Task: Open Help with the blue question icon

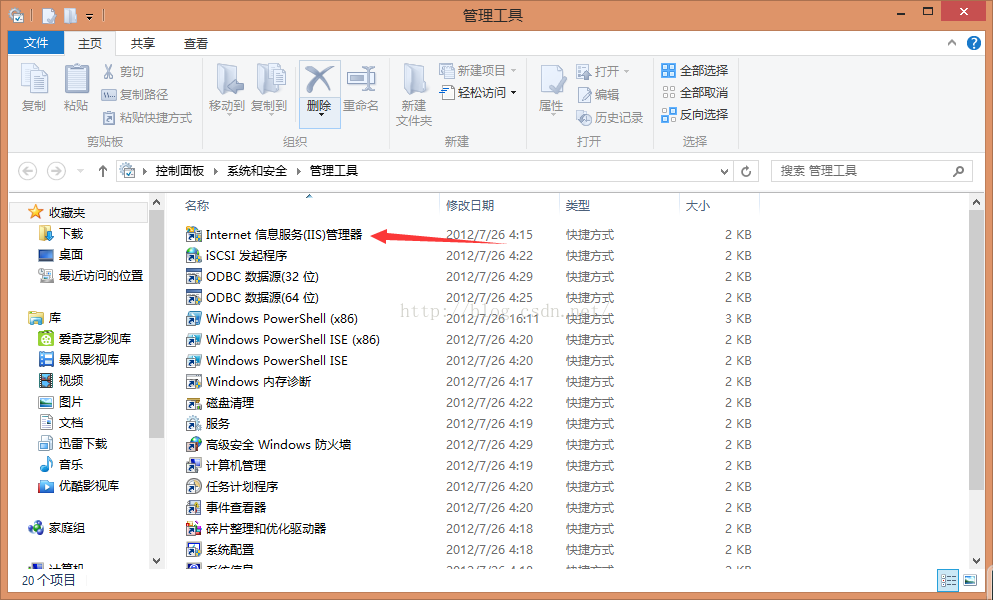Action: [x=973, y=42]
